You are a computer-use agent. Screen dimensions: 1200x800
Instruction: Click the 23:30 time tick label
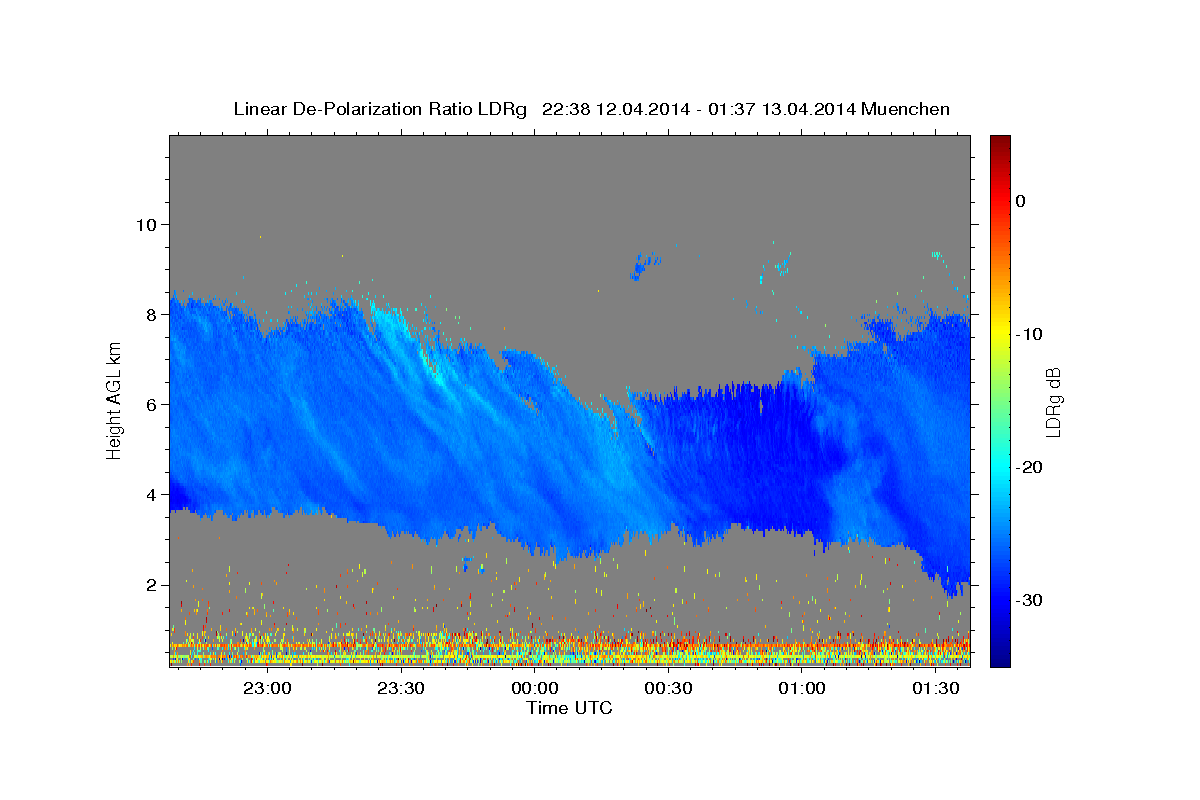pos(401,688)
